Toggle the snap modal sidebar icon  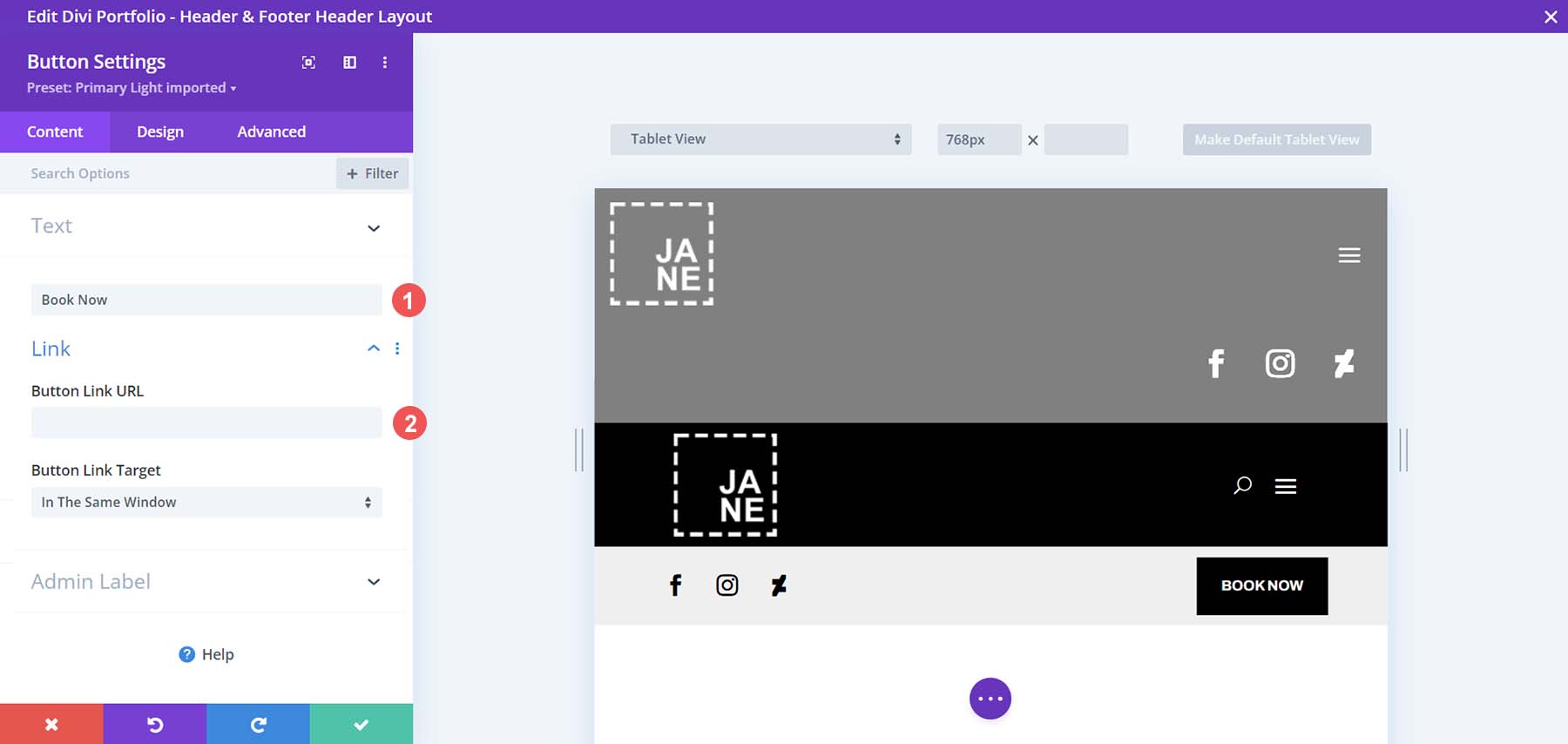click(349, 62)
